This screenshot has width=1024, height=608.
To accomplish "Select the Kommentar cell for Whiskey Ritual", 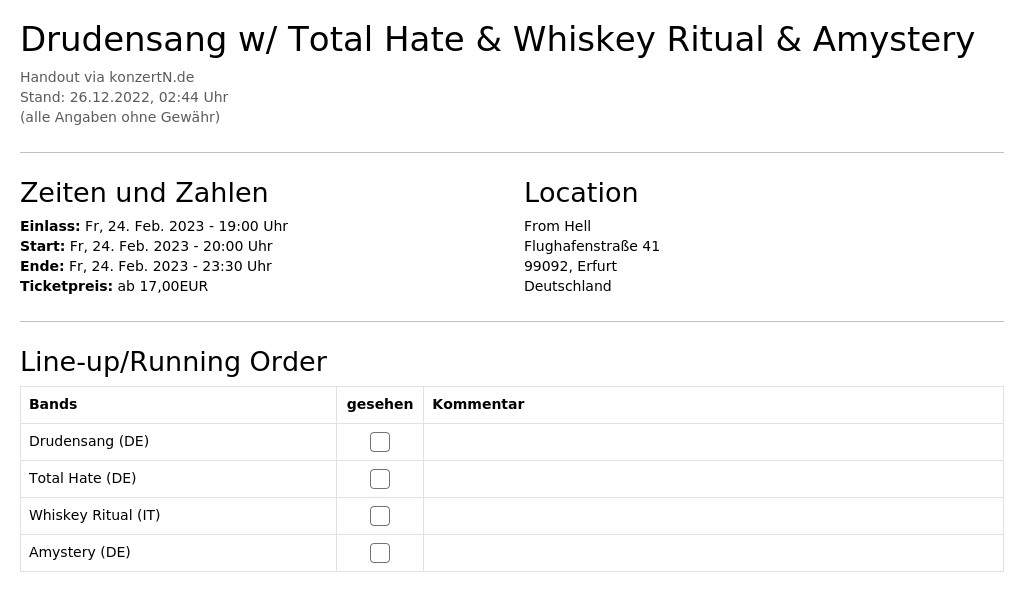I will 713,516.
